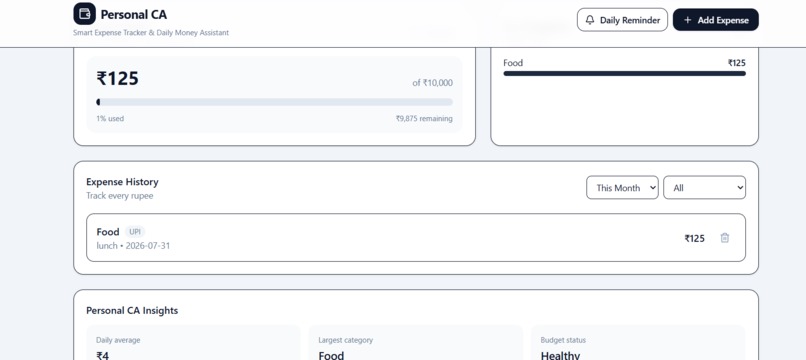Image resolution: width=806 pixels, height=360 pixels.
Task: Click the 'lunch • 2026-07-31' detail text
Action: [x=133, y=246]
